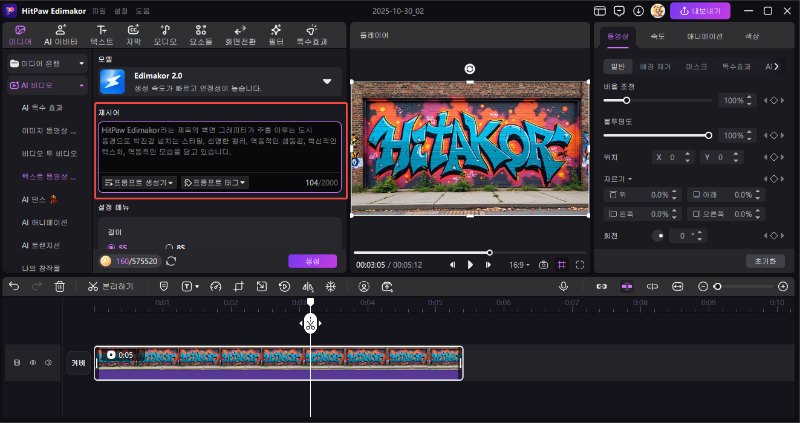Open the prompt generator dropdown
Screen dimensions: 800x423
139,182
